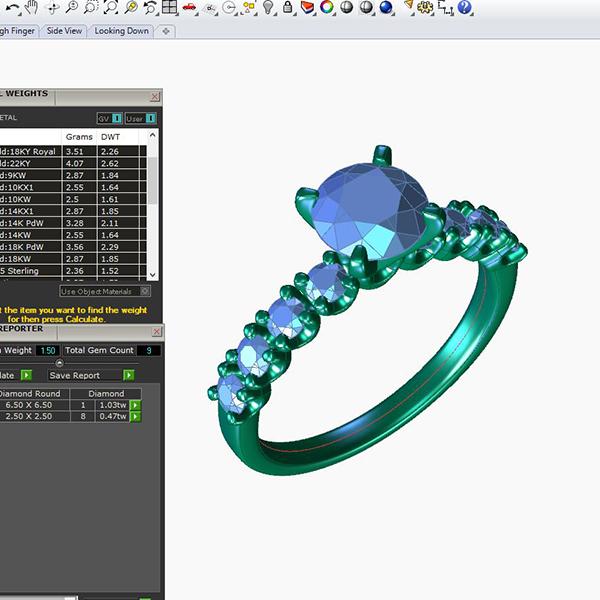Open the Side View tab

[64, 31]
